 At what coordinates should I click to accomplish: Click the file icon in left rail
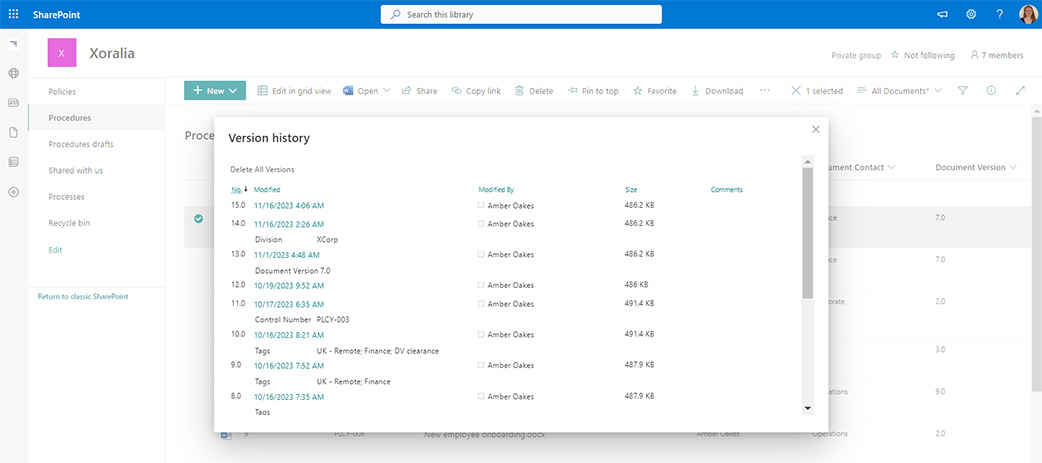(x=13, y=132)
